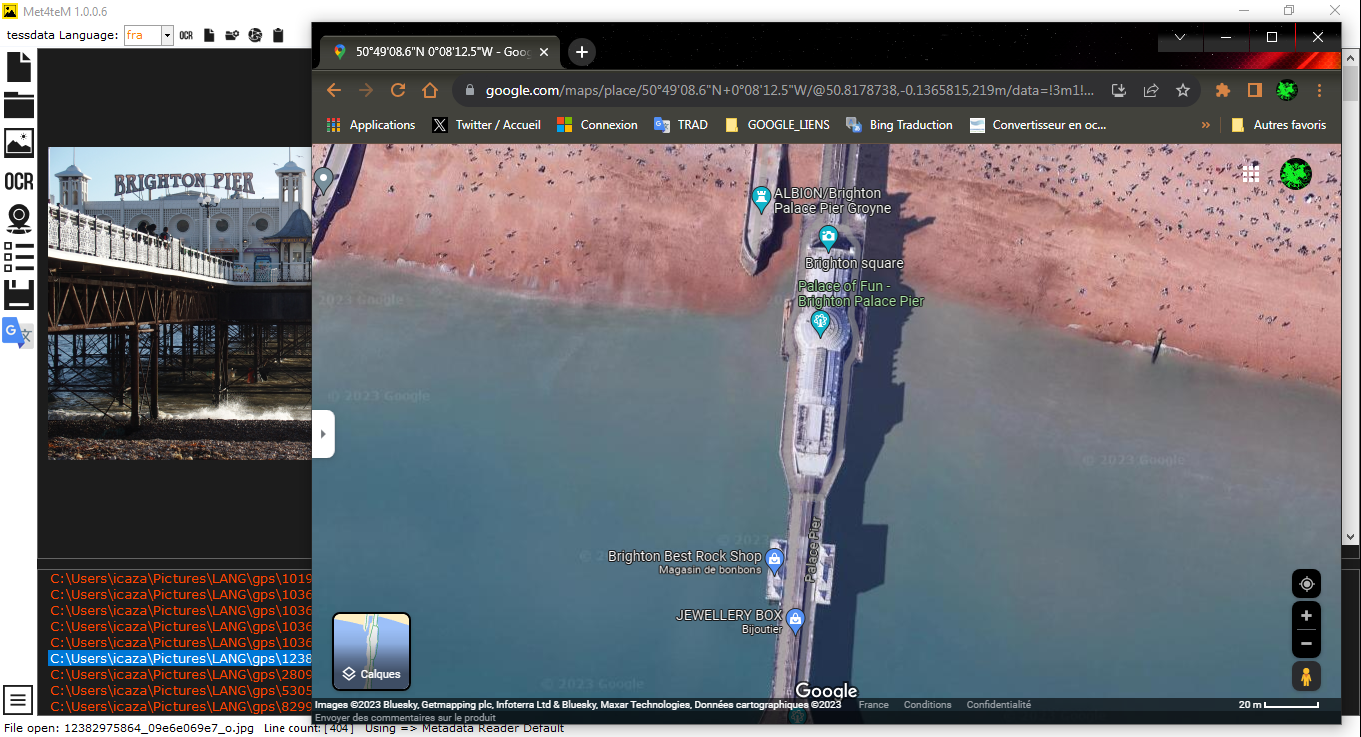The image size is (1361, 737).
Task: Open Chrome three-dot menu
Action: tap(1320, 90)
